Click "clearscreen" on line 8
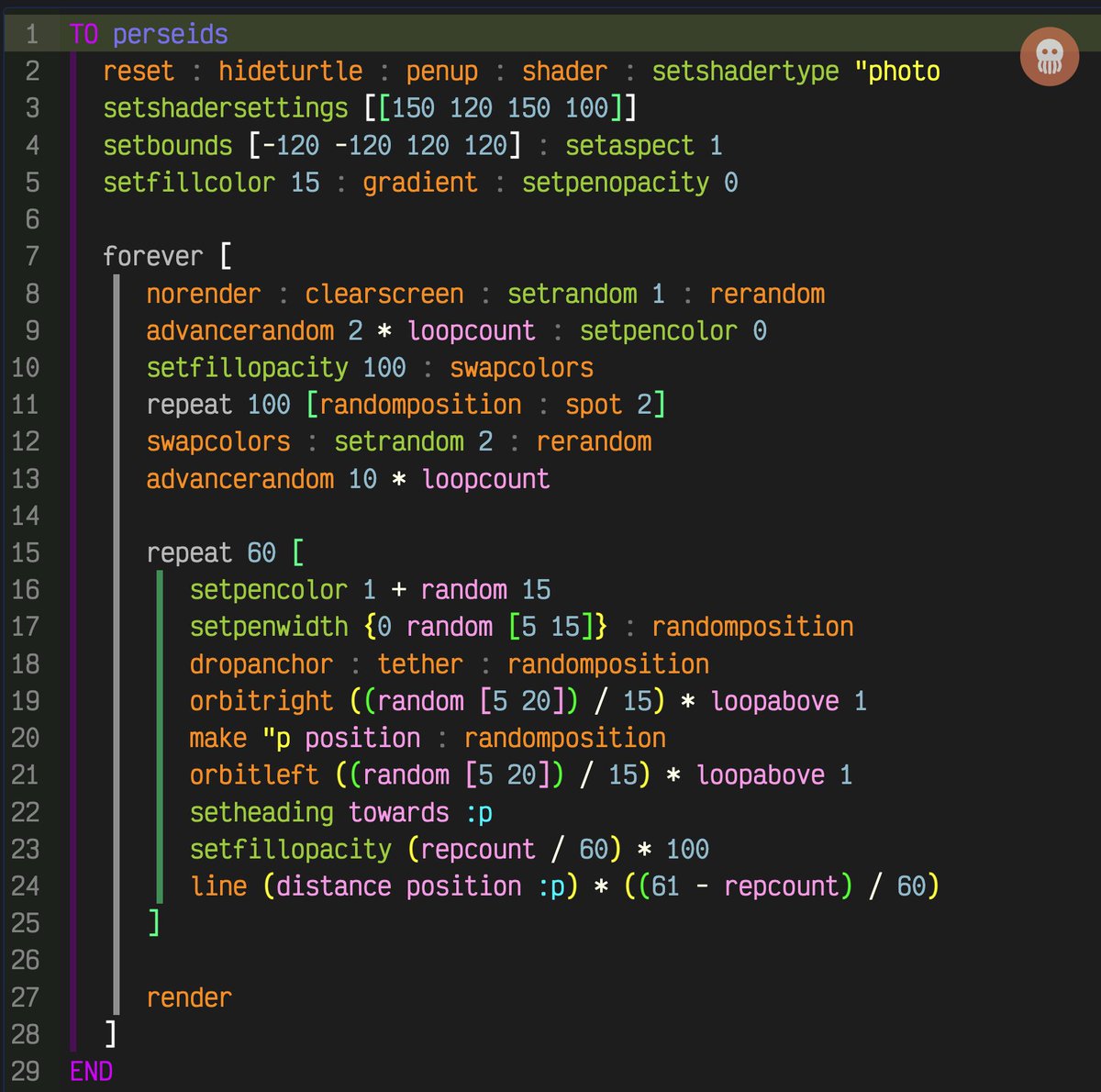The height and width of the screenshot is (1092, 1101). click(384, 294)
